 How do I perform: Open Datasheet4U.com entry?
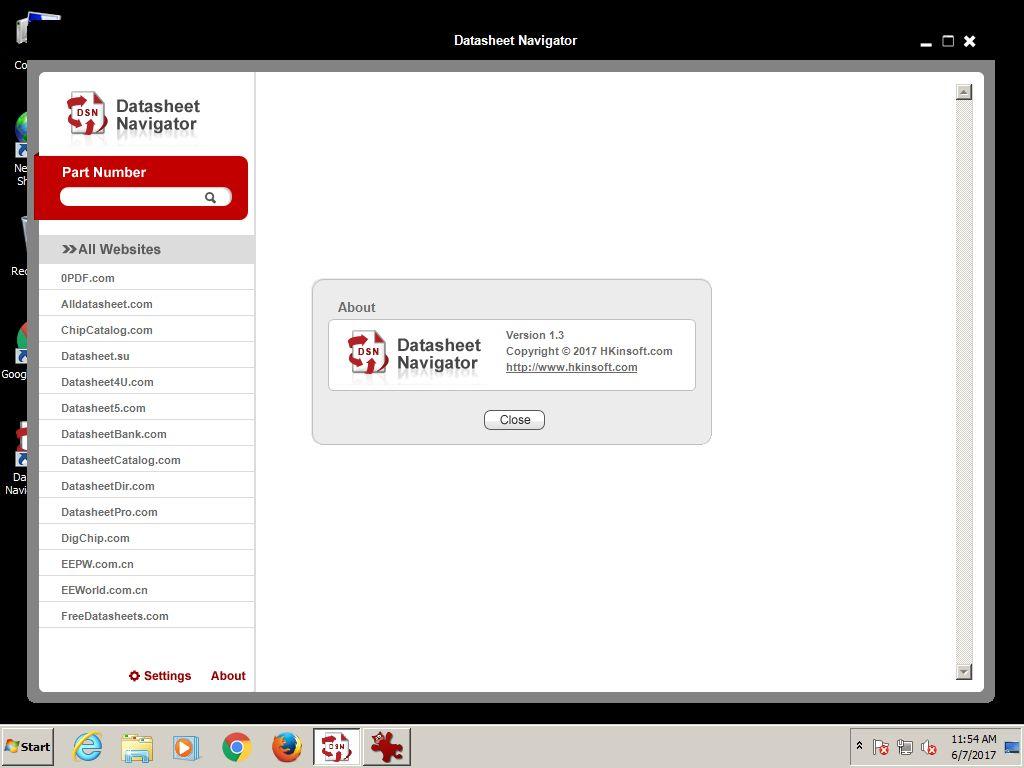(147, 382)
